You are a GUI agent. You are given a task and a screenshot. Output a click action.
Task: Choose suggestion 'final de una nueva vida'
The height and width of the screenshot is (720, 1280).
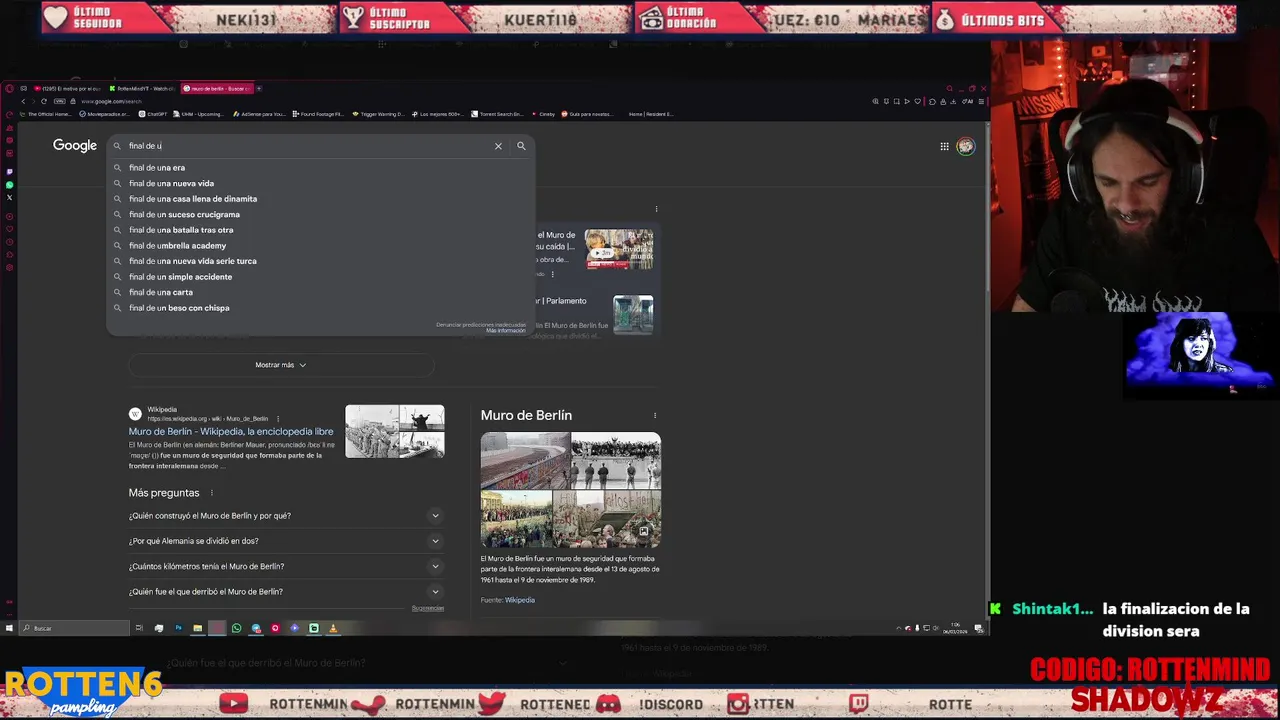pyautogui.click(x=320, y=183)
